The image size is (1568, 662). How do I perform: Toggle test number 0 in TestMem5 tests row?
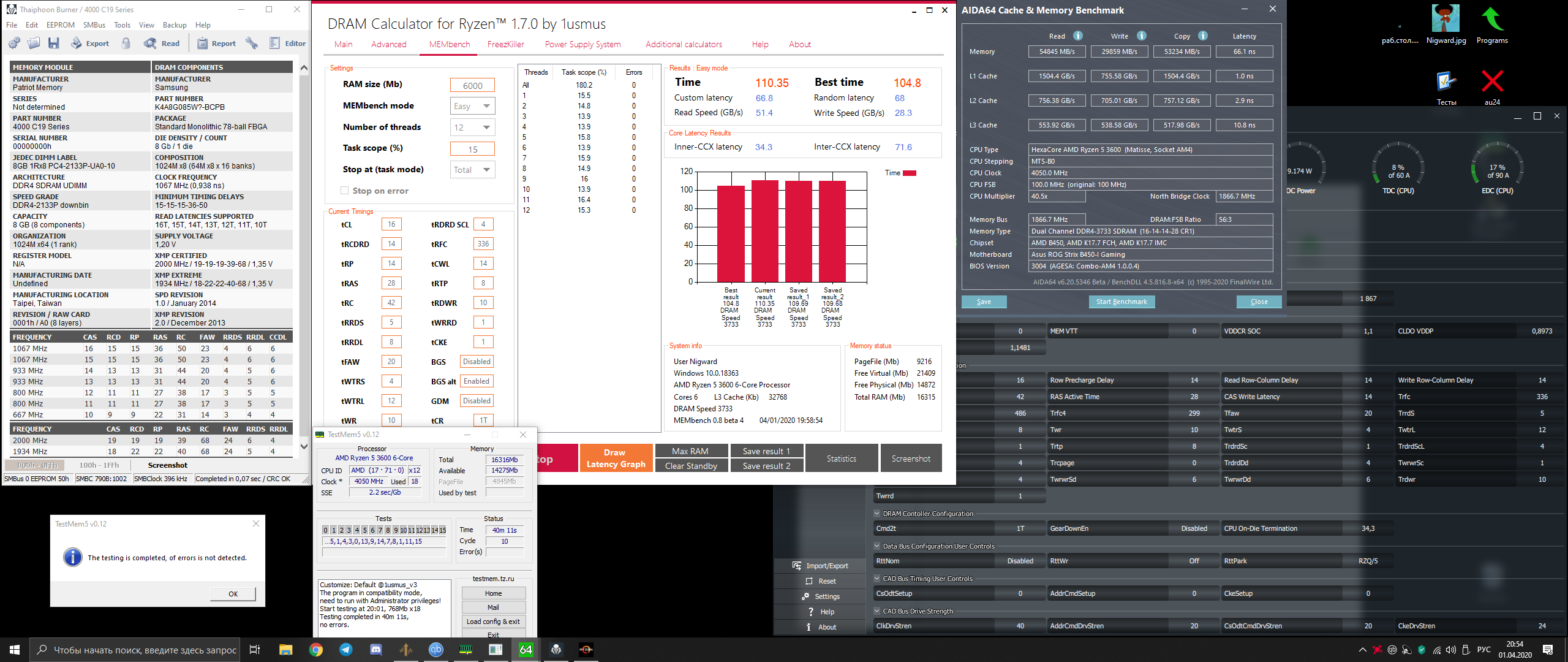pyautogui.click(x=326, y=530)
